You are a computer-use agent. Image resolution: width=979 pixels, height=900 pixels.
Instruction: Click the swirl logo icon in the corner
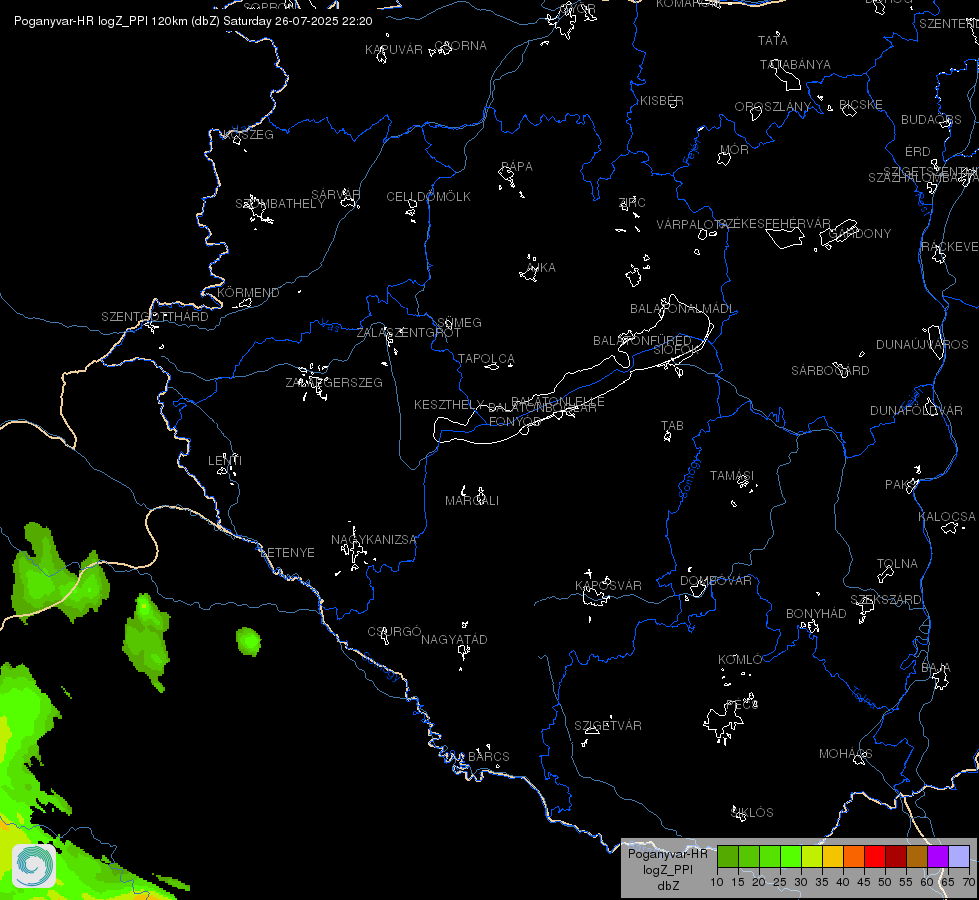34,866
